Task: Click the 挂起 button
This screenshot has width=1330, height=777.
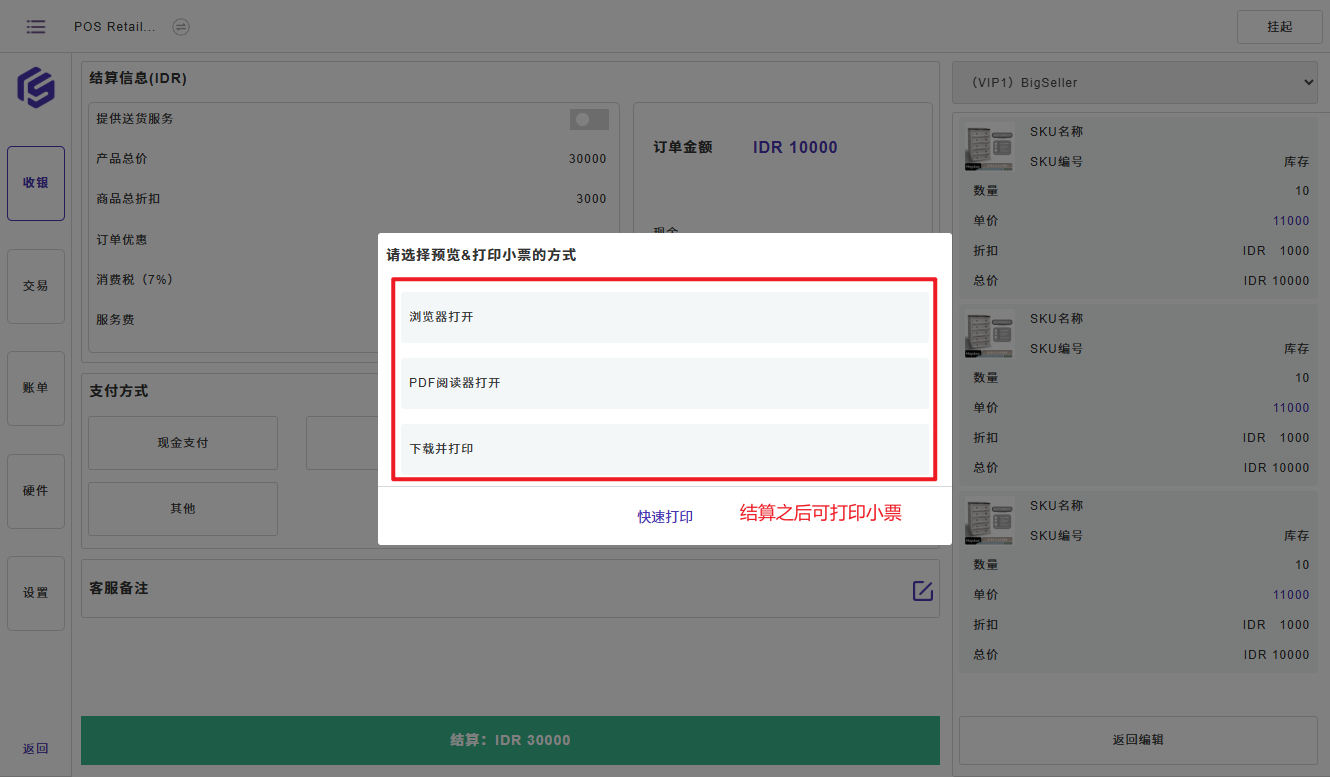Action: 1279,27
